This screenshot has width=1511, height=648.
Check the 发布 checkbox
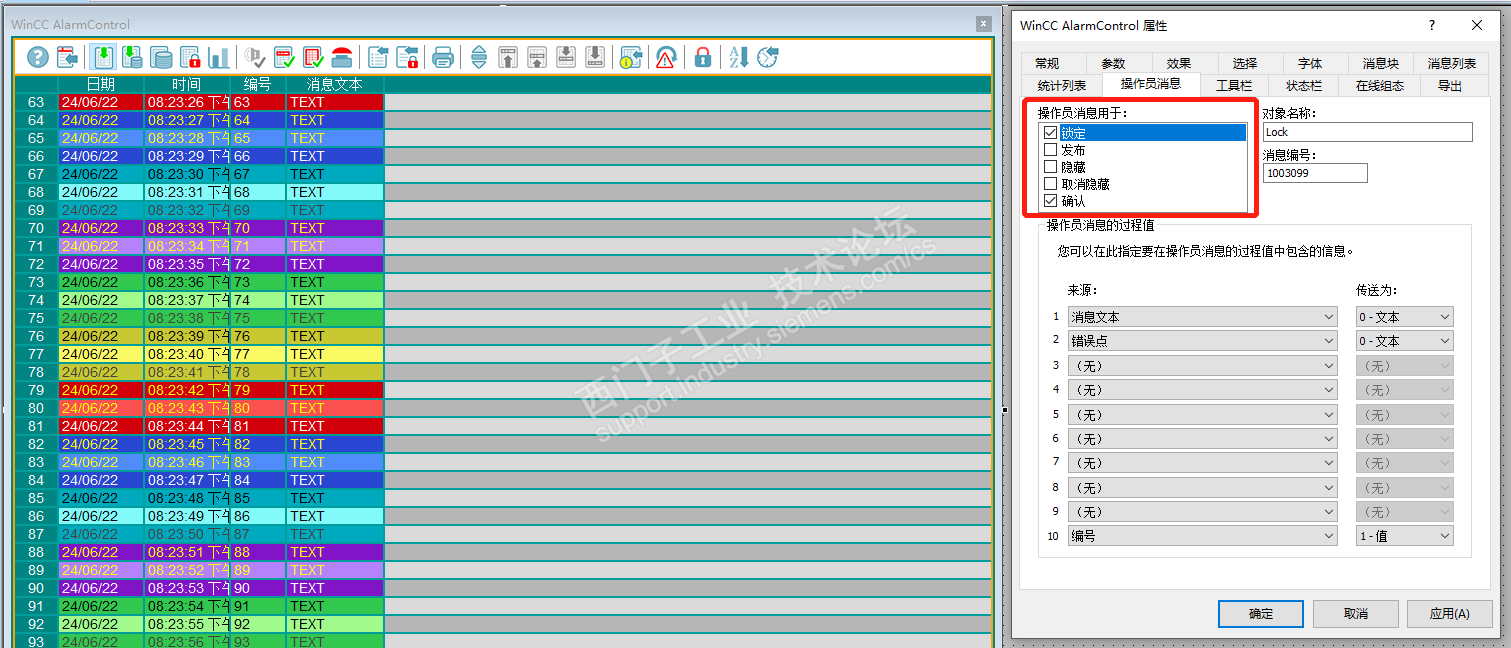pyautogui.click(x=1050, y=150)
